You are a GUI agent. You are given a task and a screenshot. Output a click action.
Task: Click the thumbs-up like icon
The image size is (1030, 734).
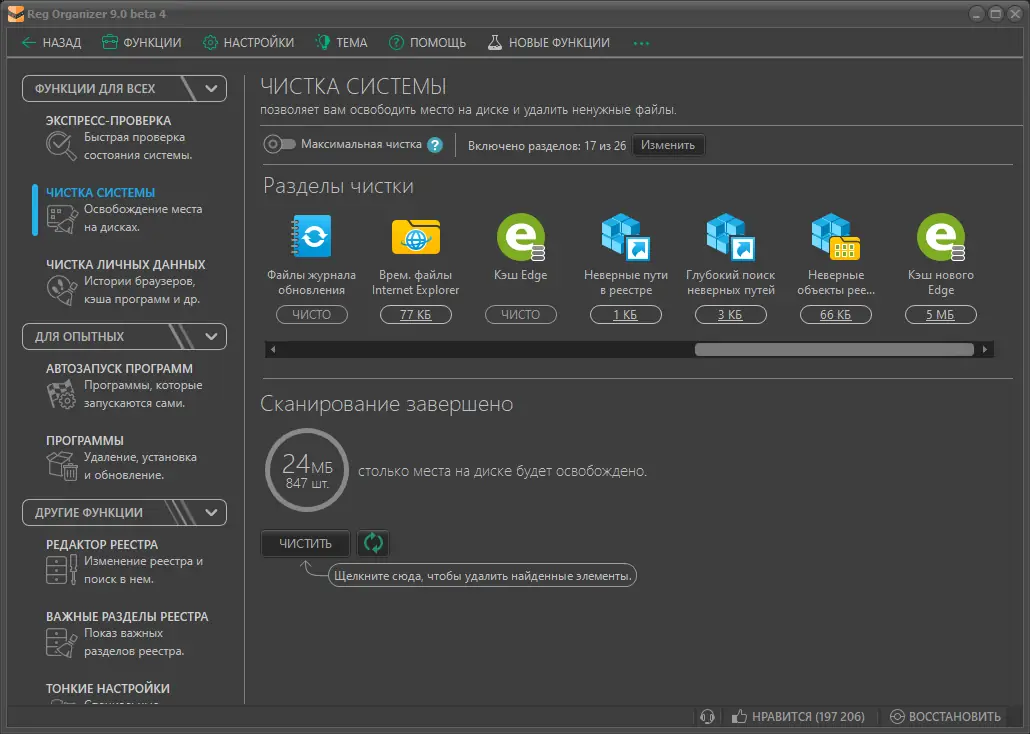click(x=740, y=716)
